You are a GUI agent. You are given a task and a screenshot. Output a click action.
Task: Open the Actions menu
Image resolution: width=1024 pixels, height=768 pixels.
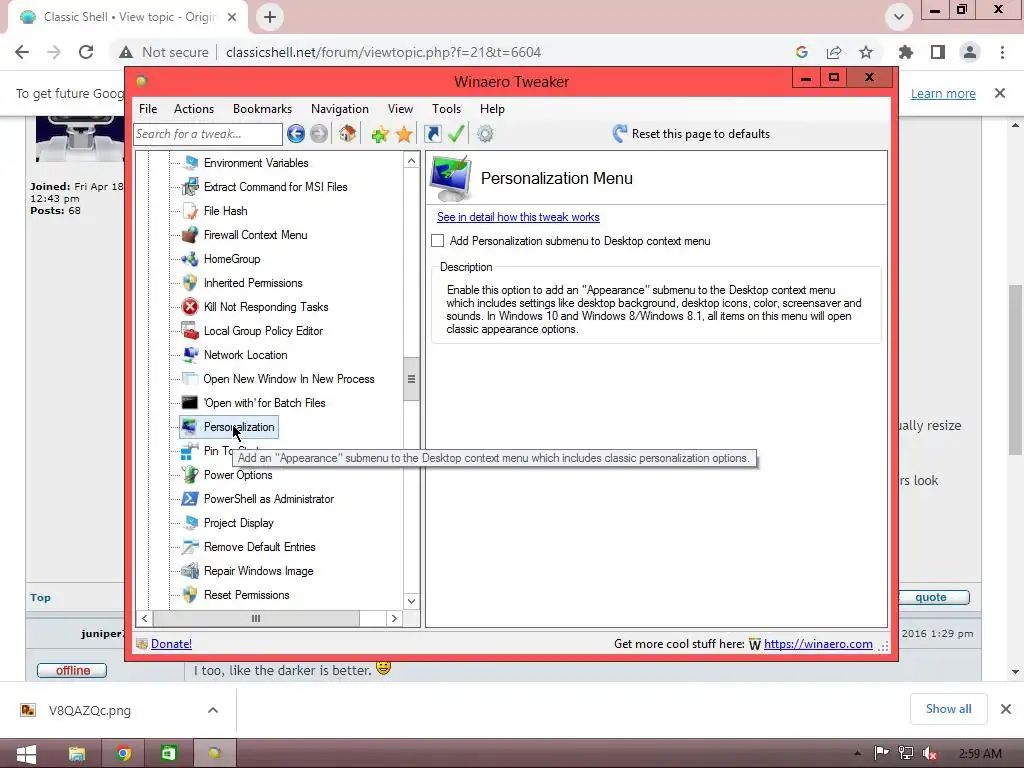(x=194, y=109)
